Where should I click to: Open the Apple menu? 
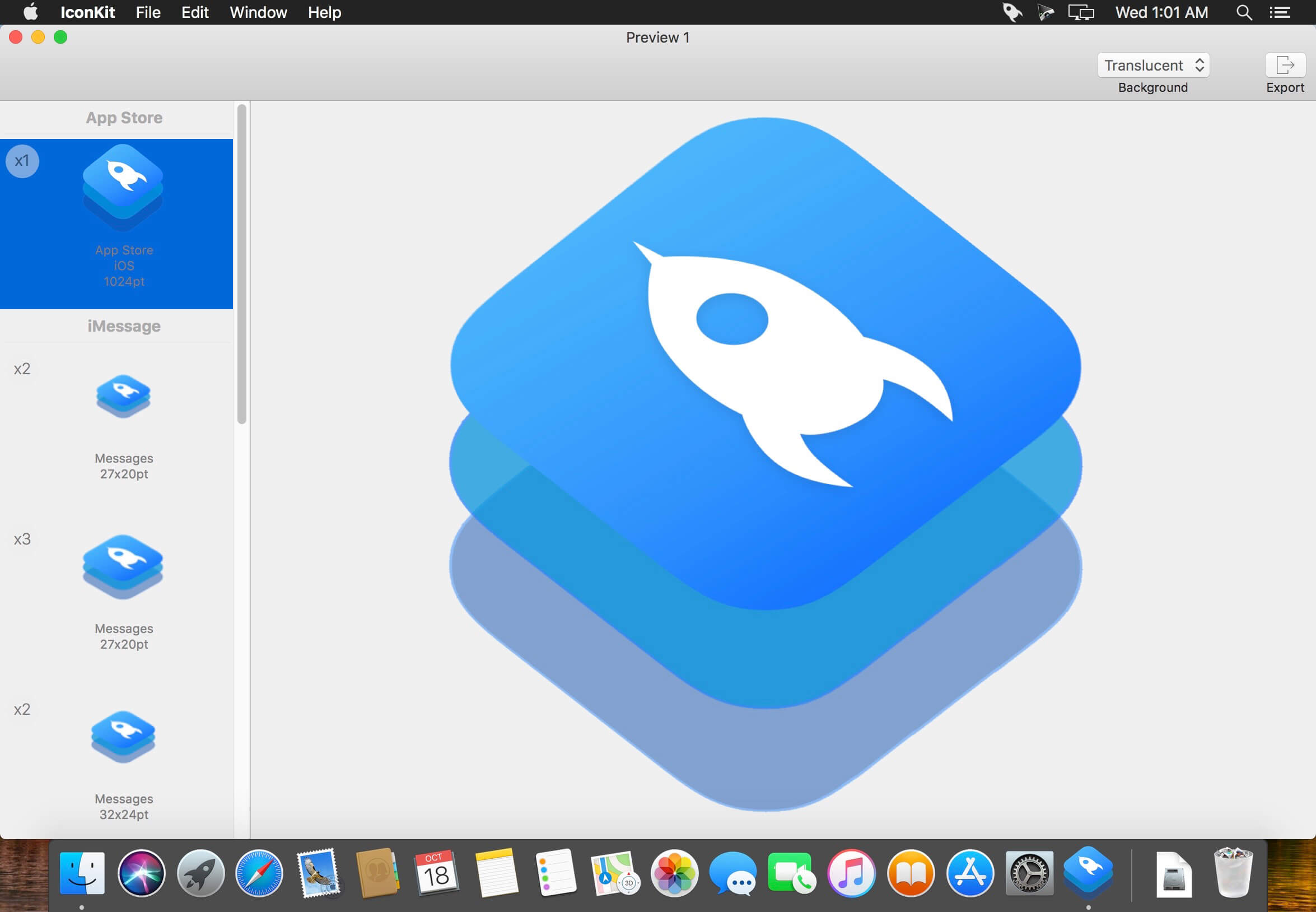click(x=30, y=12)
